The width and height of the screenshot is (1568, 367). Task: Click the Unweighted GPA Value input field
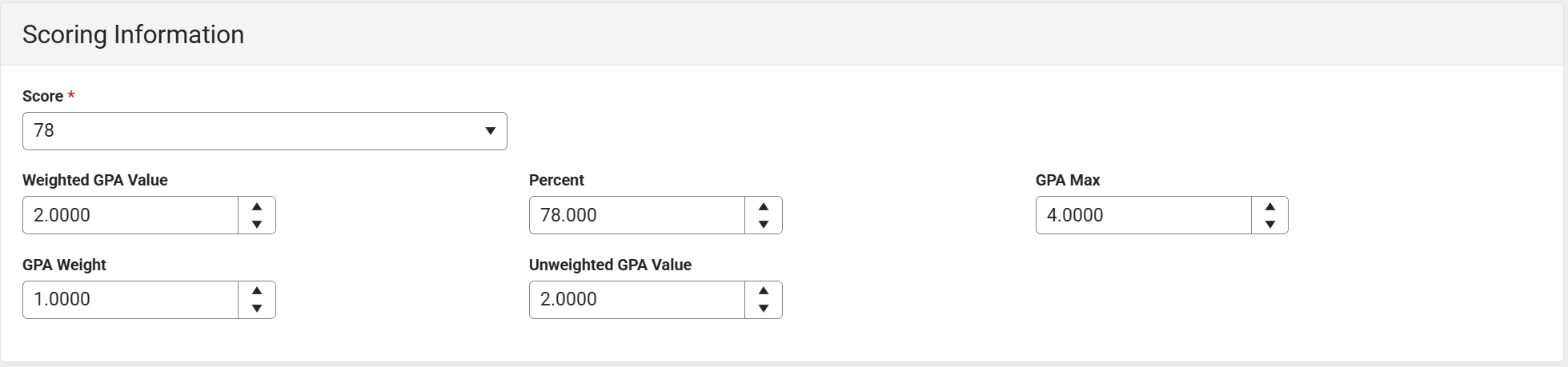coord(637,300)
